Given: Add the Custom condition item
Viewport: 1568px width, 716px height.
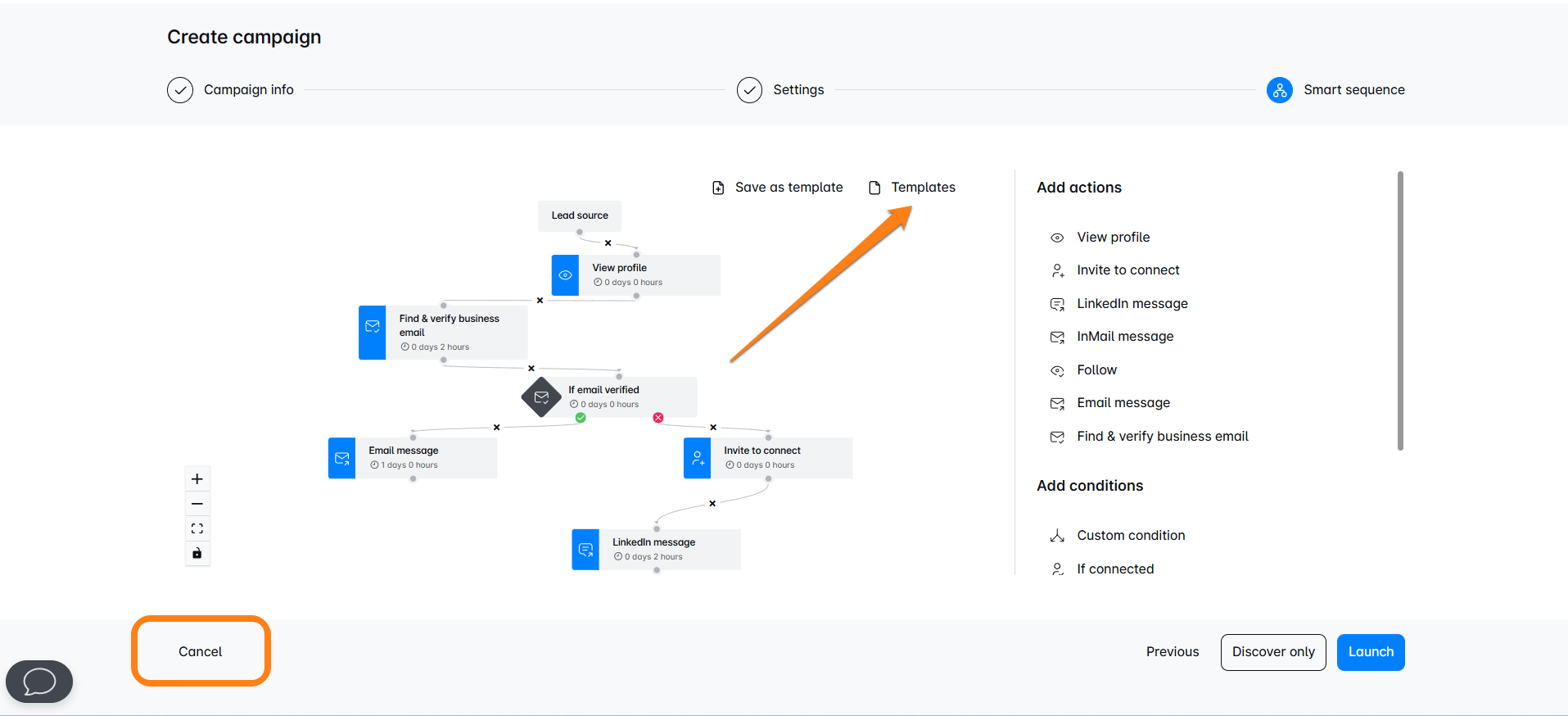Looking at the screenshot, I should click(1130, 536).
